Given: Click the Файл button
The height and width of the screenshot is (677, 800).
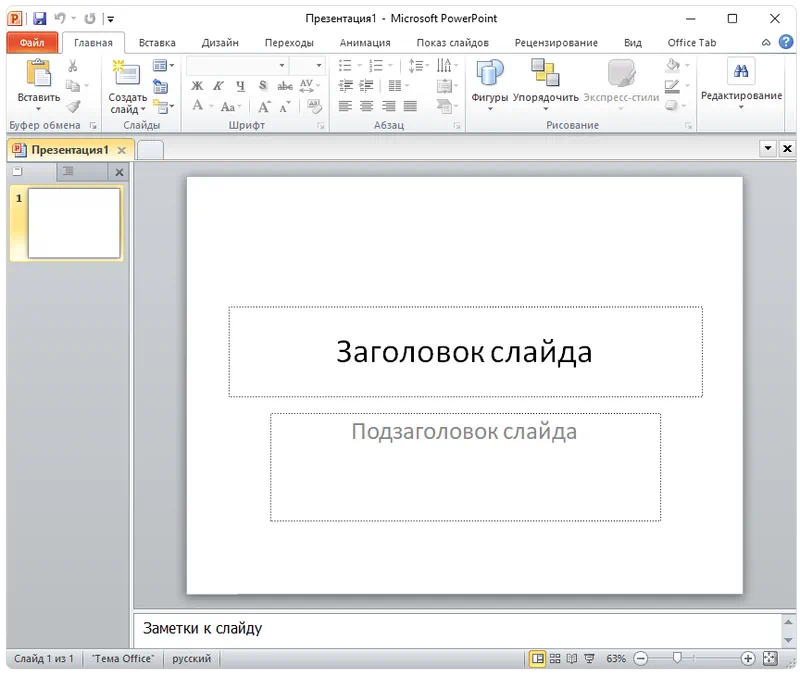Looking at the screenshot, I should (32, 43).
